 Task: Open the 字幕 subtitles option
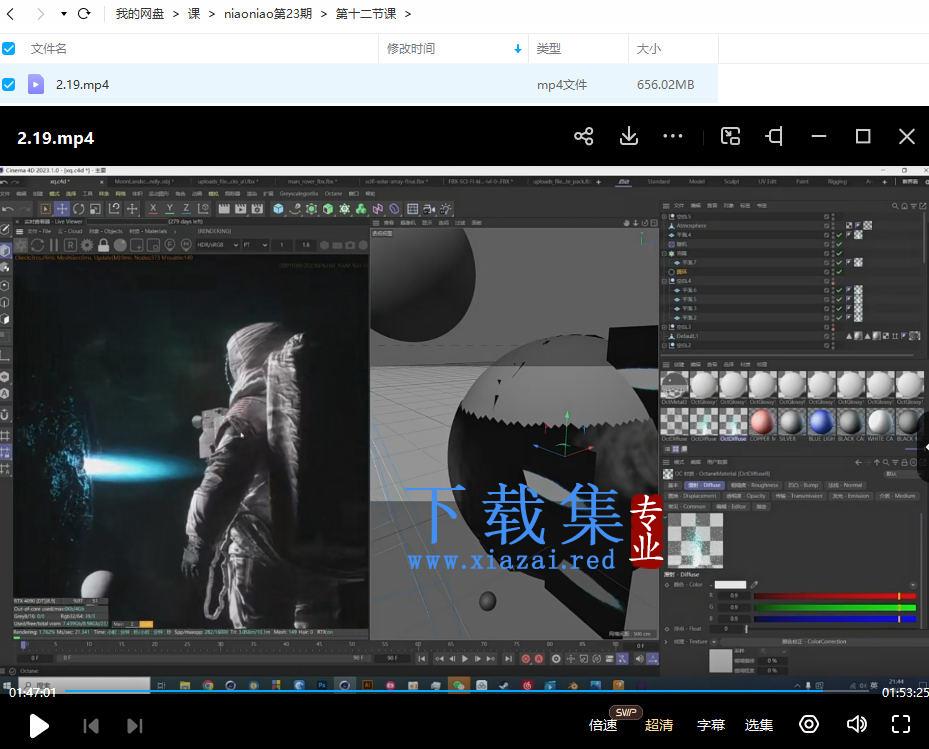[711, 725]
